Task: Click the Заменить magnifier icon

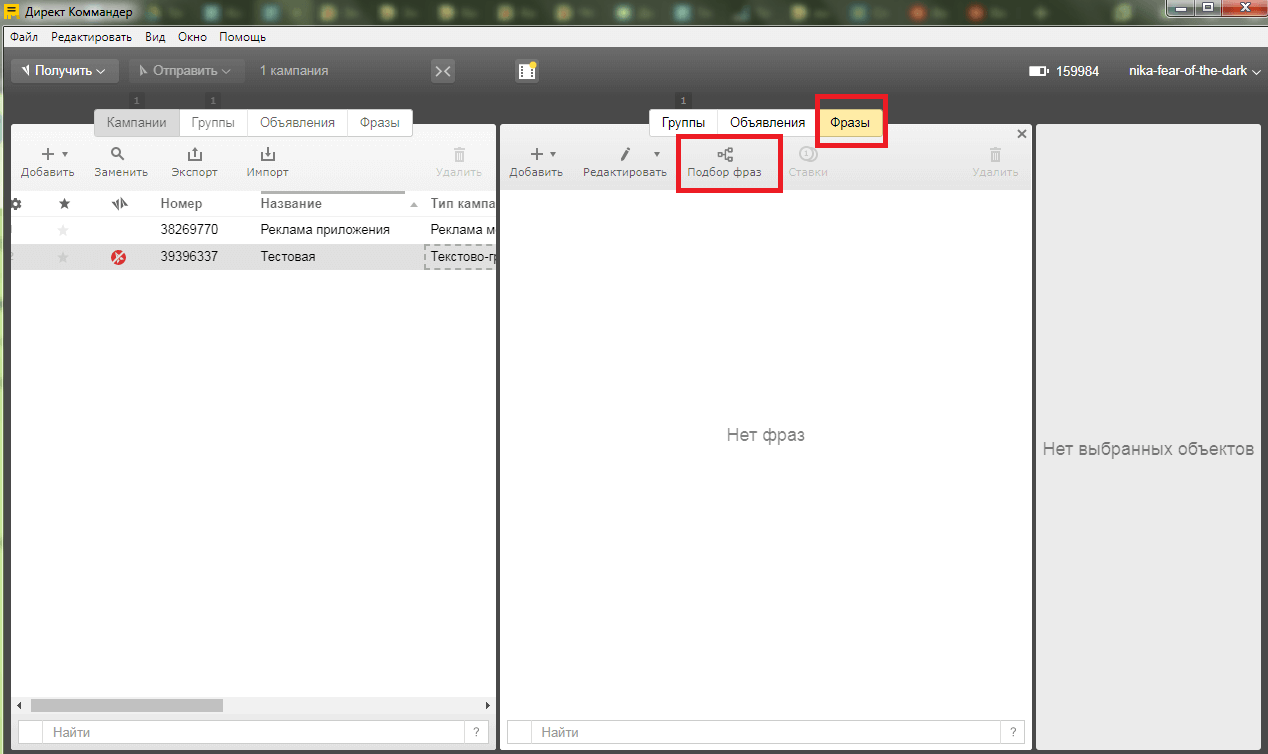Action: pyautogui.click(x=119, y=155)
